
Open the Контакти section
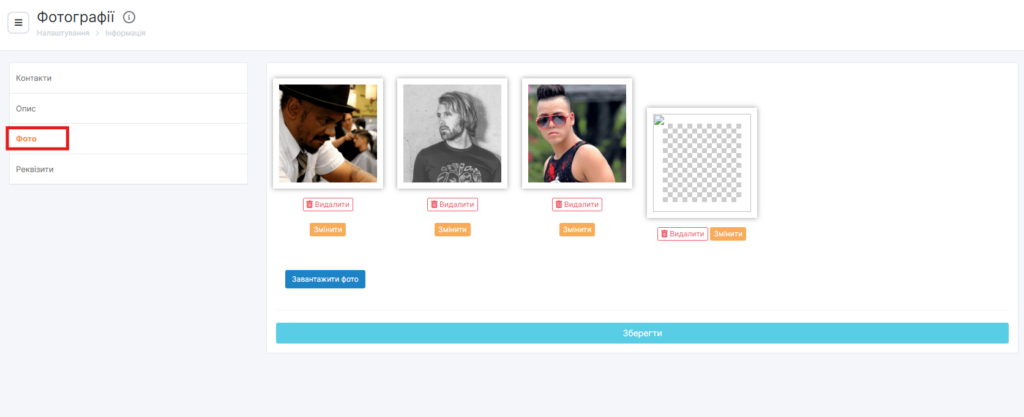click(x=129, y=78)
